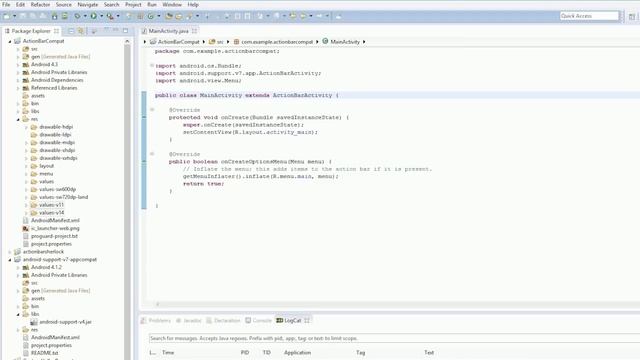Click the LogCat message search field
Screen dimensions: 640x360
click(x=394, y=338)
